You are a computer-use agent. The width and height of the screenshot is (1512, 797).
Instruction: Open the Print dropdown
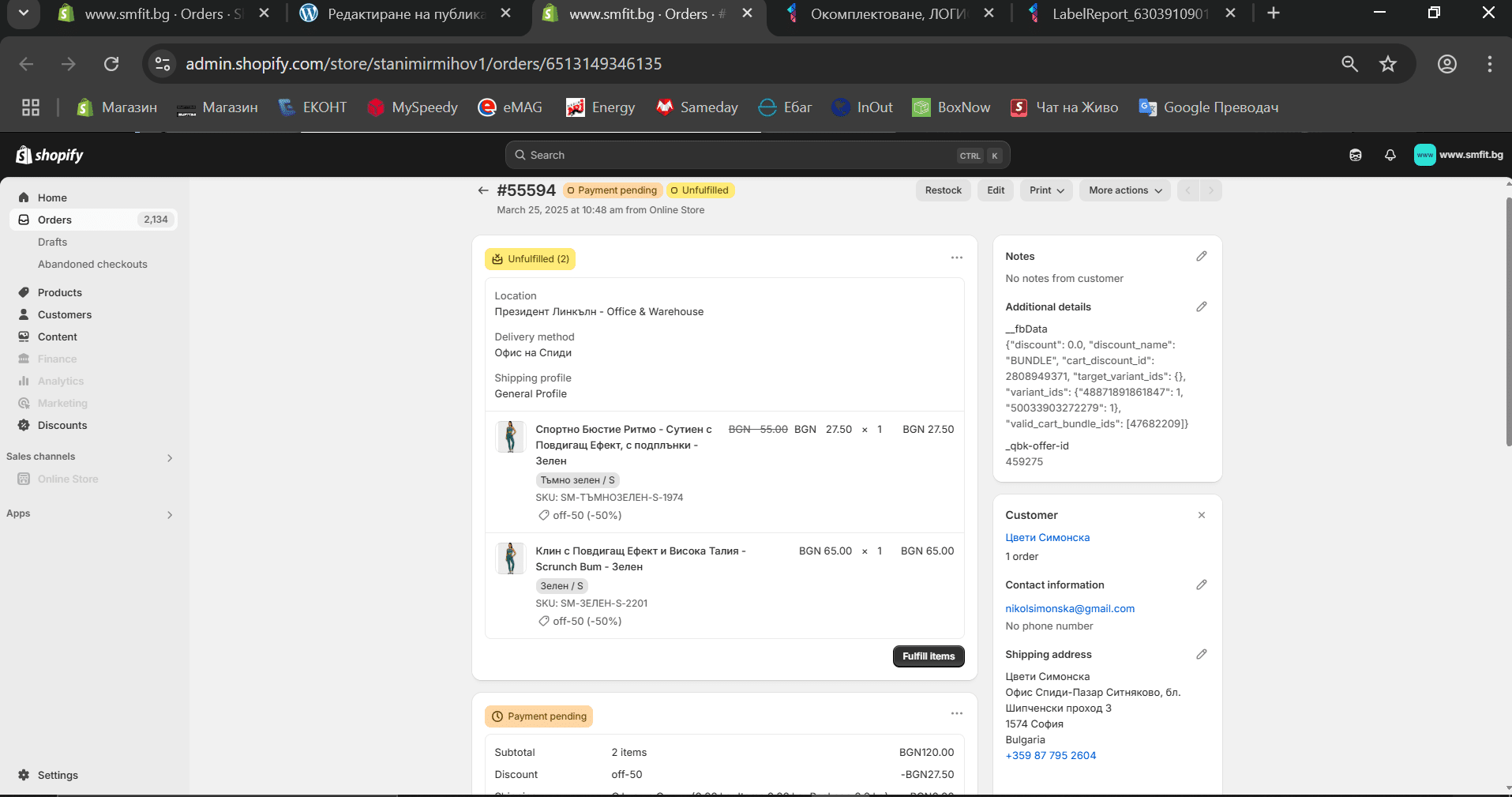click(1046, 190)
